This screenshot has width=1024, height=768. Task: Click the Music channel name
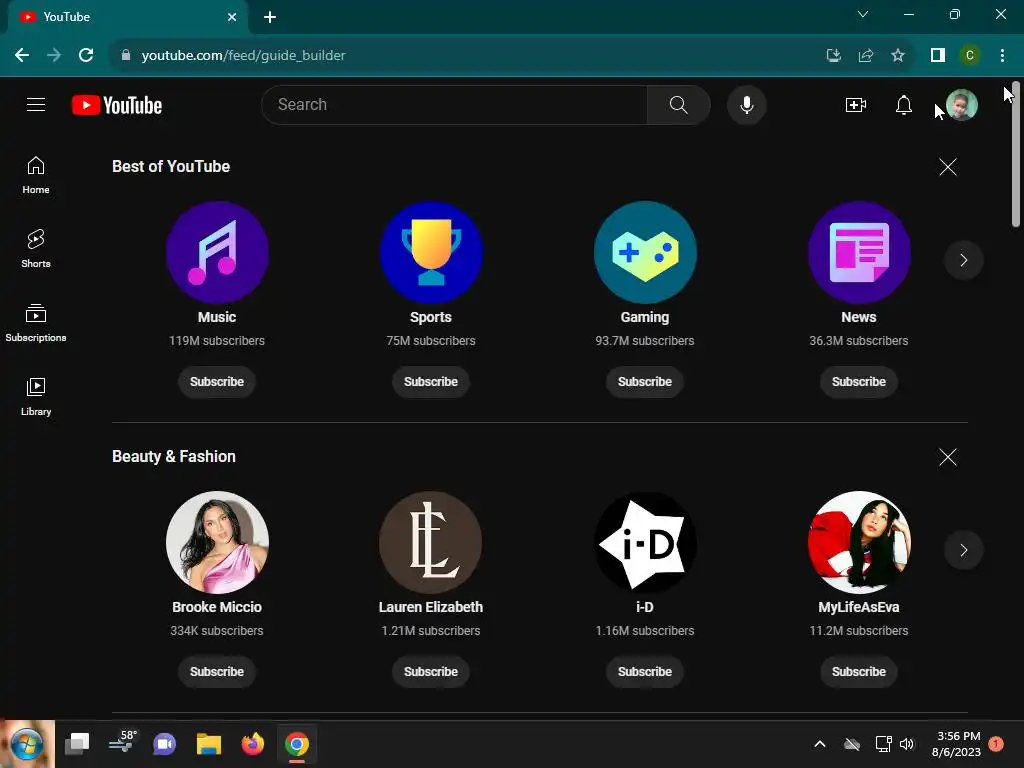pyautogui.click(x=217, y=317)
